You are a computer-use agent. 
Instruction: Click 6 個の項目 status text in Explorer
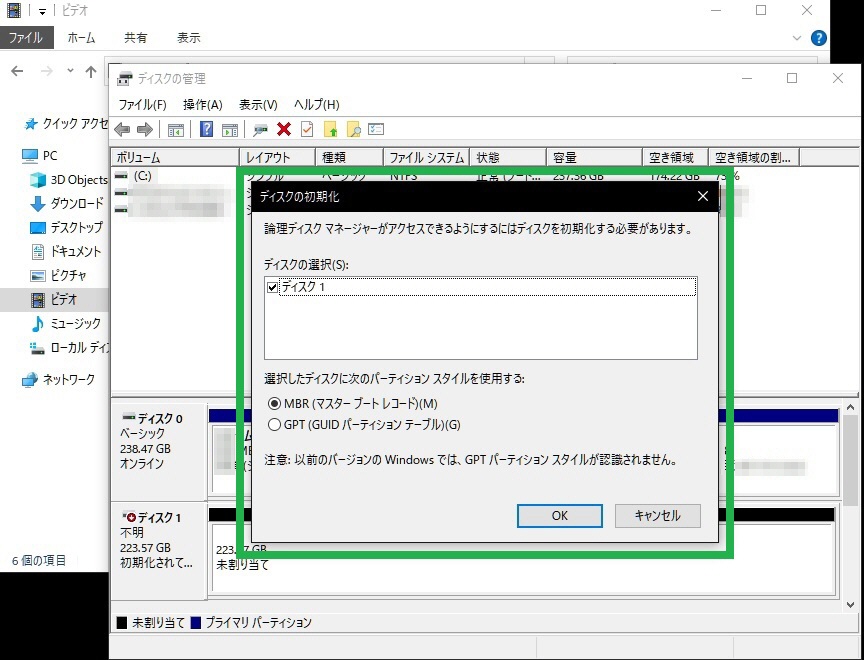(39, 561)
